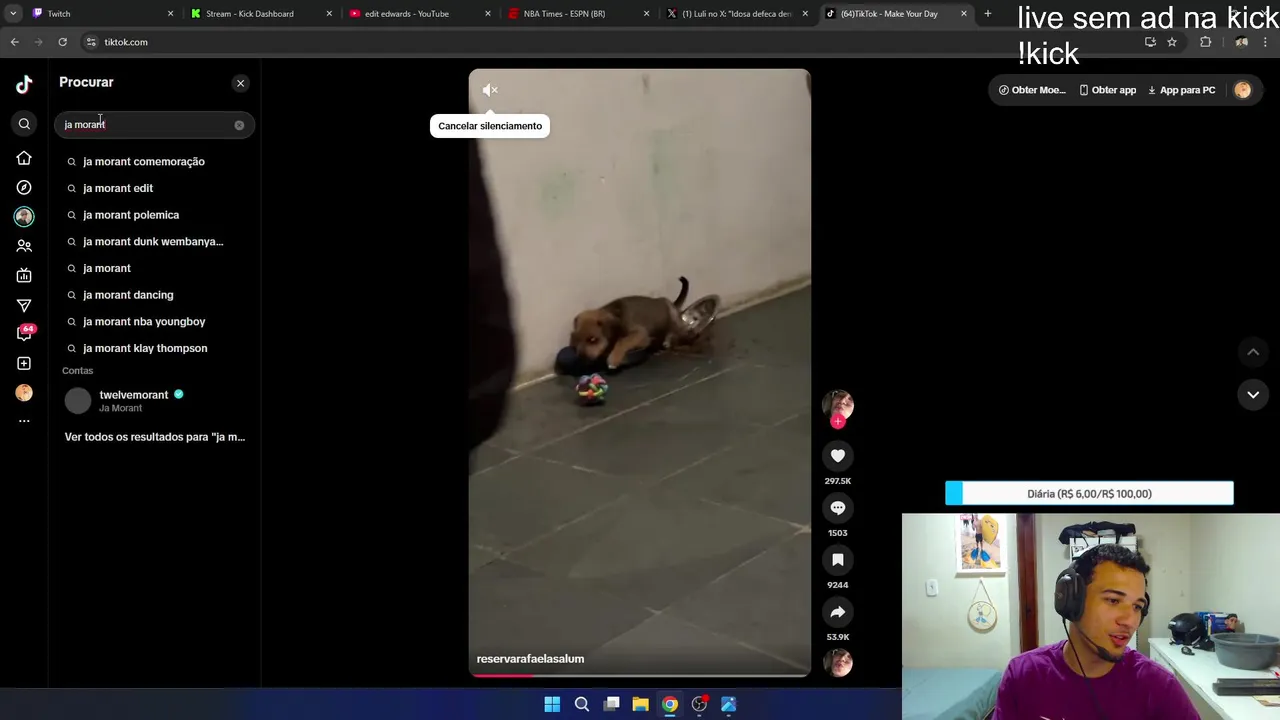Open the twelvemorant account result

155,401
